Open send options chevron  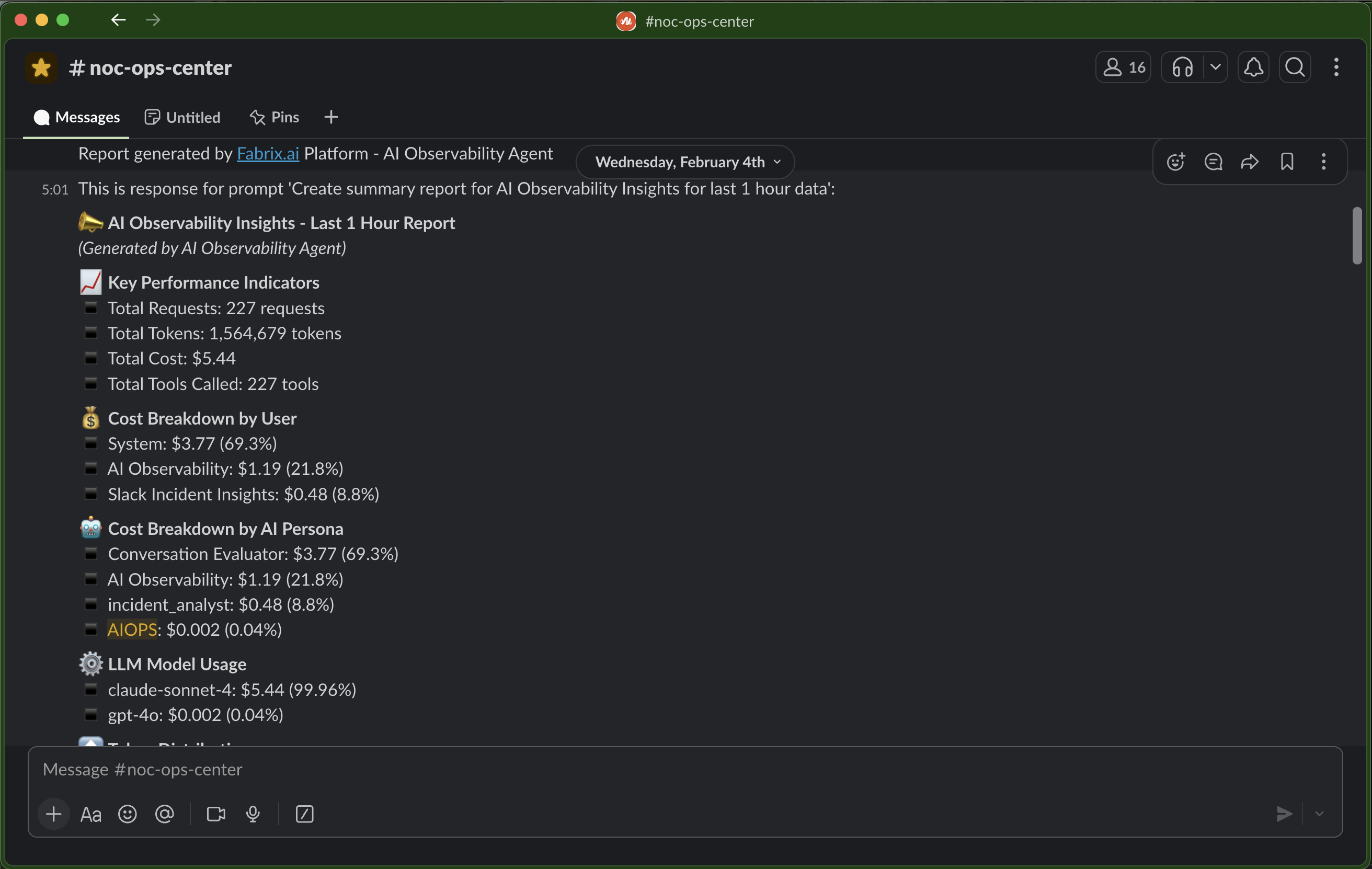pyautogui.click(x=1319, y=814)
